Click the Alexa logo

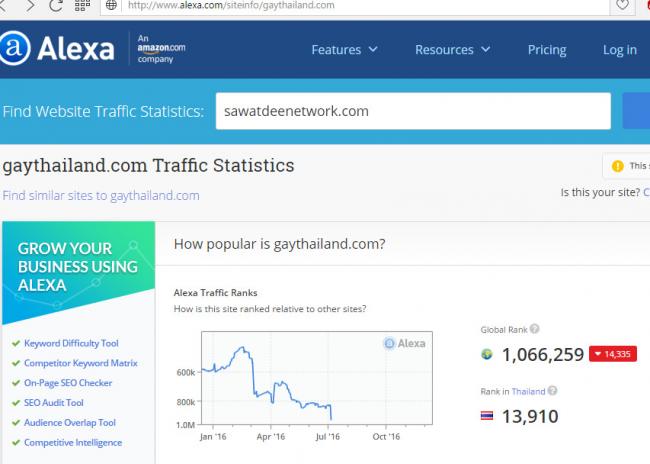[x=57, y=49]
